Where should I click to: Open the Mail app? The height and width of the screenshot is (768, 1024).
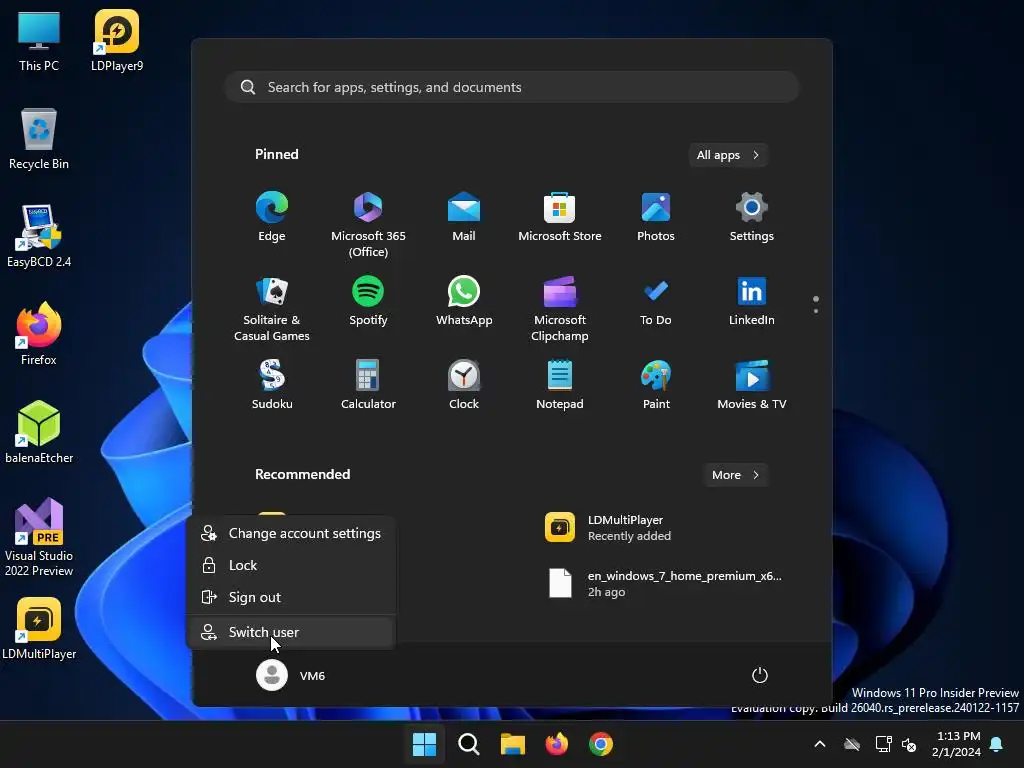464,217
